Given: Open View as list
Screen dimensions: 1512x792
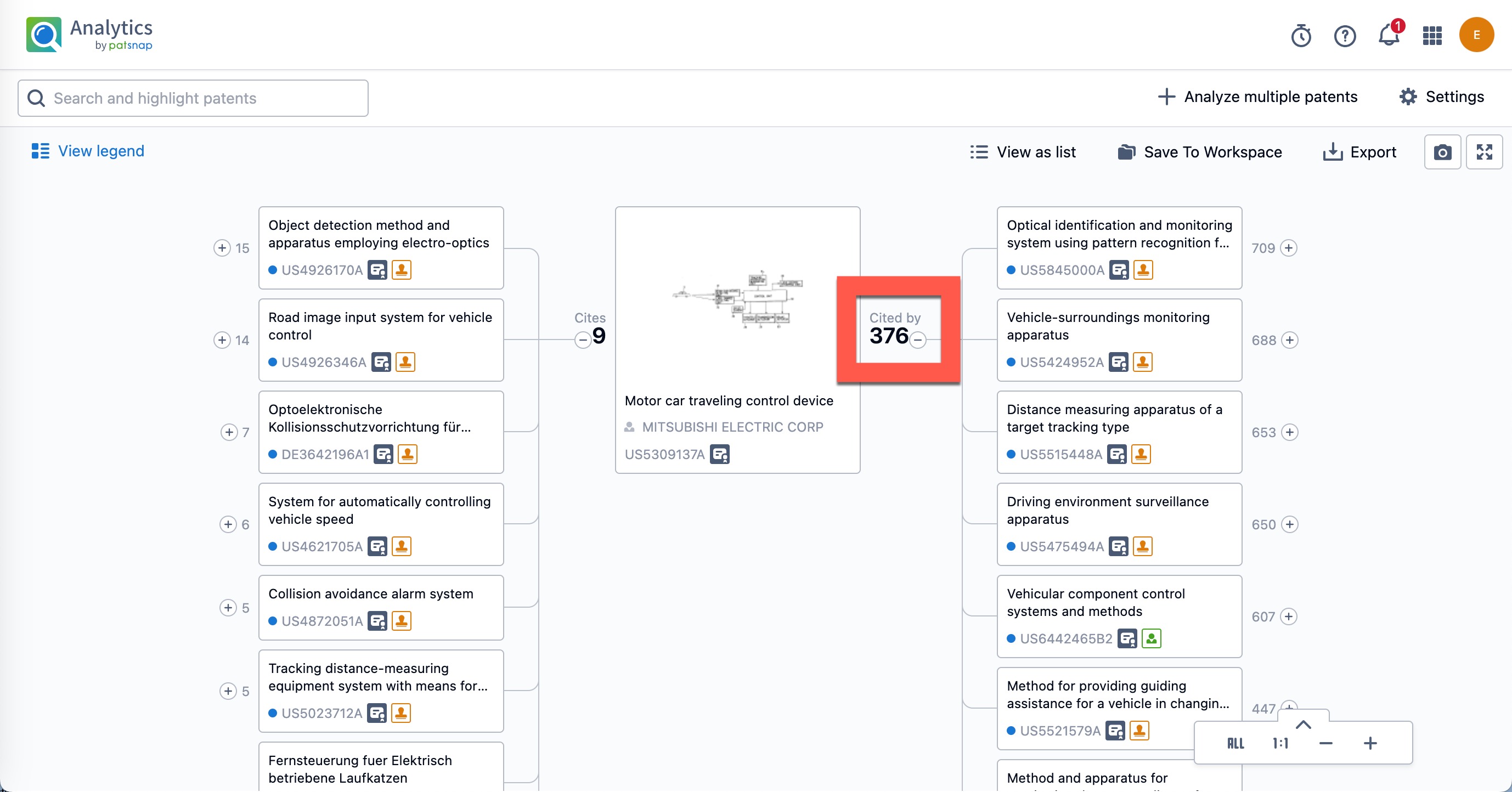Looking at the screenshot, I should [1023, 152].
